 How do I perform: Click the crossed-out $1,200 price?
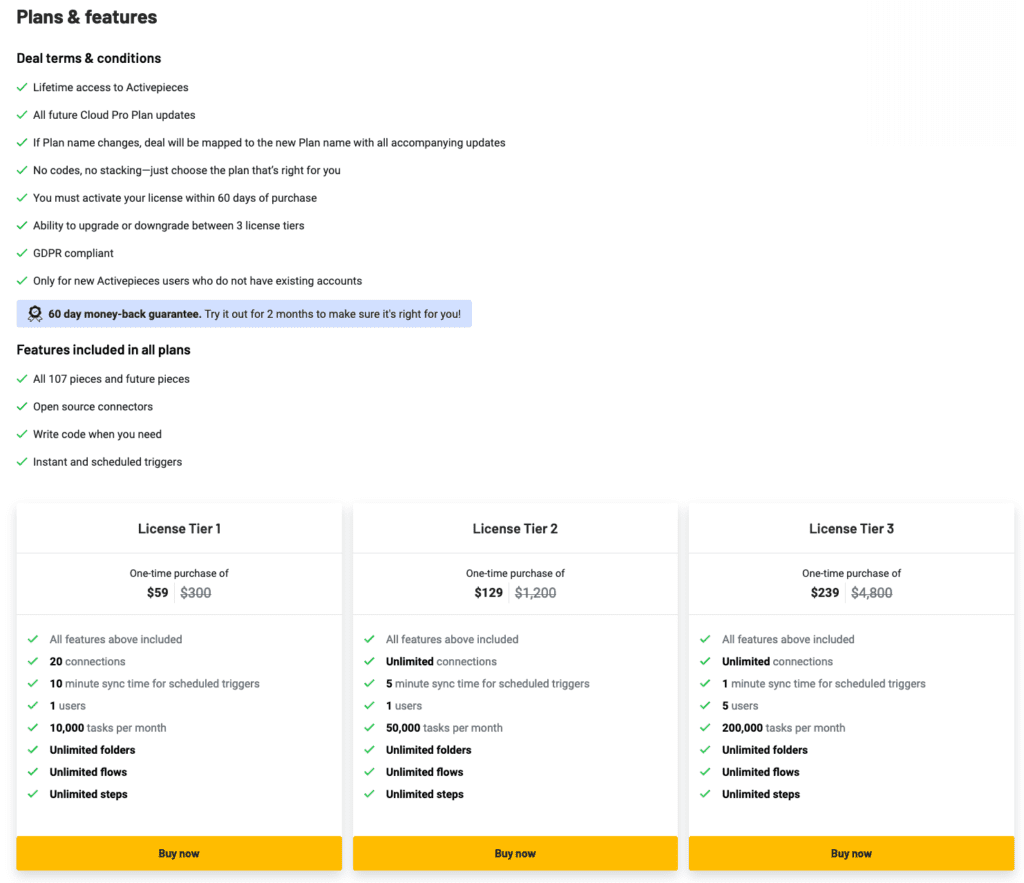tap(536, 592)
